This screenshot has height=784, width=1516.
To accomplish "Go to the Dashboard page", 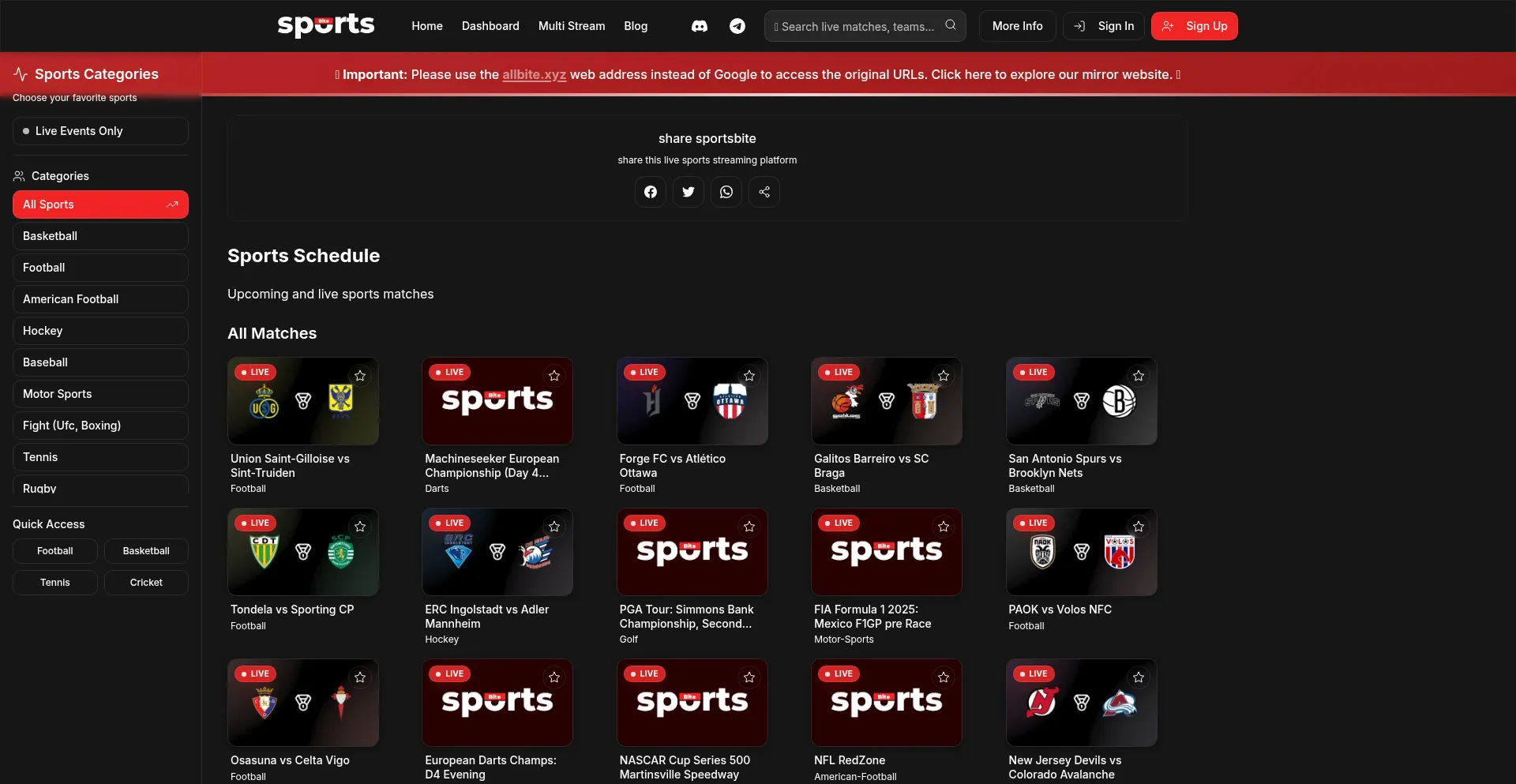I will pyautogui.click(x=490, y=26).
